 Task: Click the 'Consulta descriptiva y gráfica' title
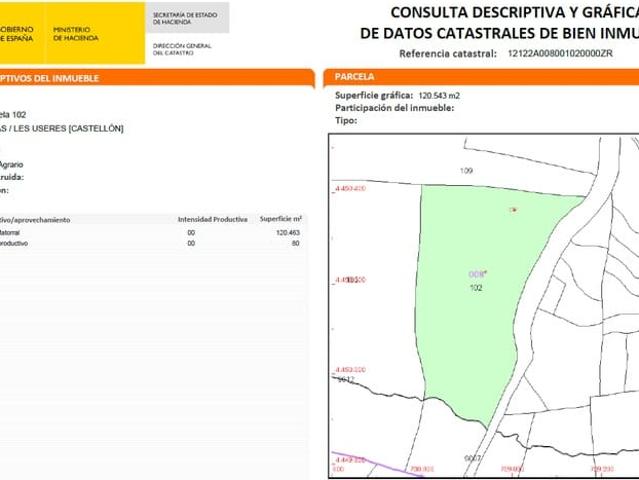click(515, 13)
